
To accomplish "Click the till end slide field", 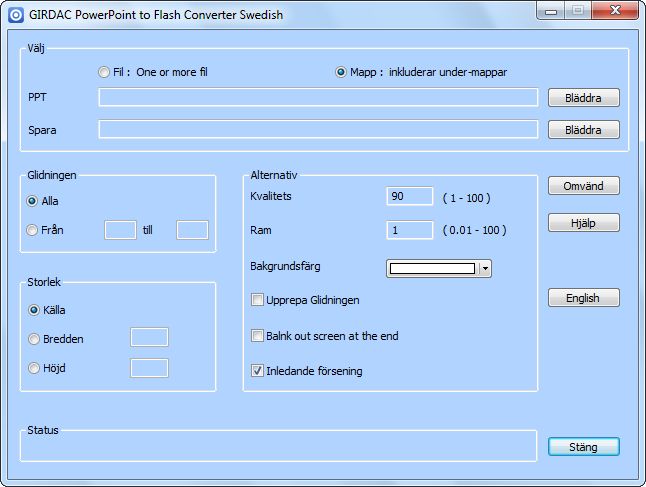I will pyautogui.click(x=192, y=230).
